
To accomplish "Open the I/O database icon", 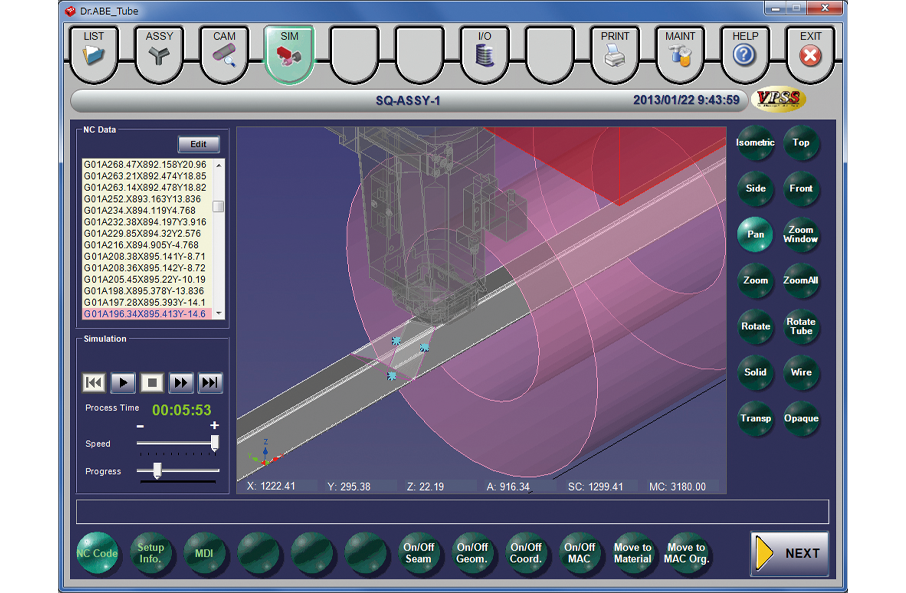I will click(485, 53).
